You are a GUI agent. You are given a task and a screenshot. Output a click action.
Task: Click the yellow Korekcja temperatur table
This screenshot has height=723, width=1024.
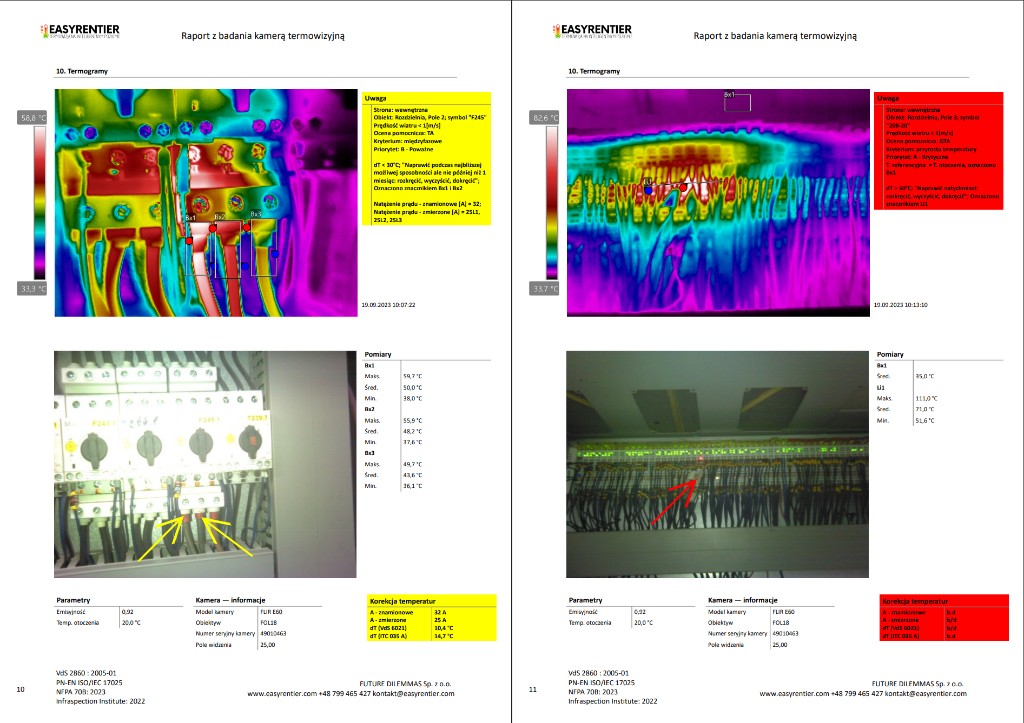pos(432,617)
